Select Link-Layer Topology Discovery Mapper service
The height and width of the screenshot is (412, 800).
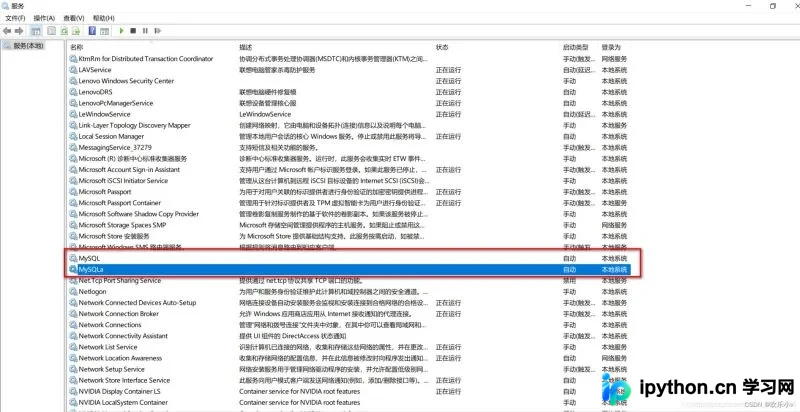tap(134, 125)
